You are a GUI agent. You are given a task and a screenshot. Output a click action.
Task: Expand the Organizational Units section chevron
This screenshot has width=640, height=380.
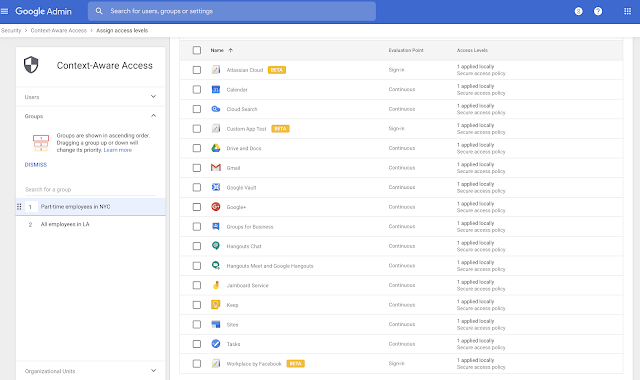click(153, 371)
